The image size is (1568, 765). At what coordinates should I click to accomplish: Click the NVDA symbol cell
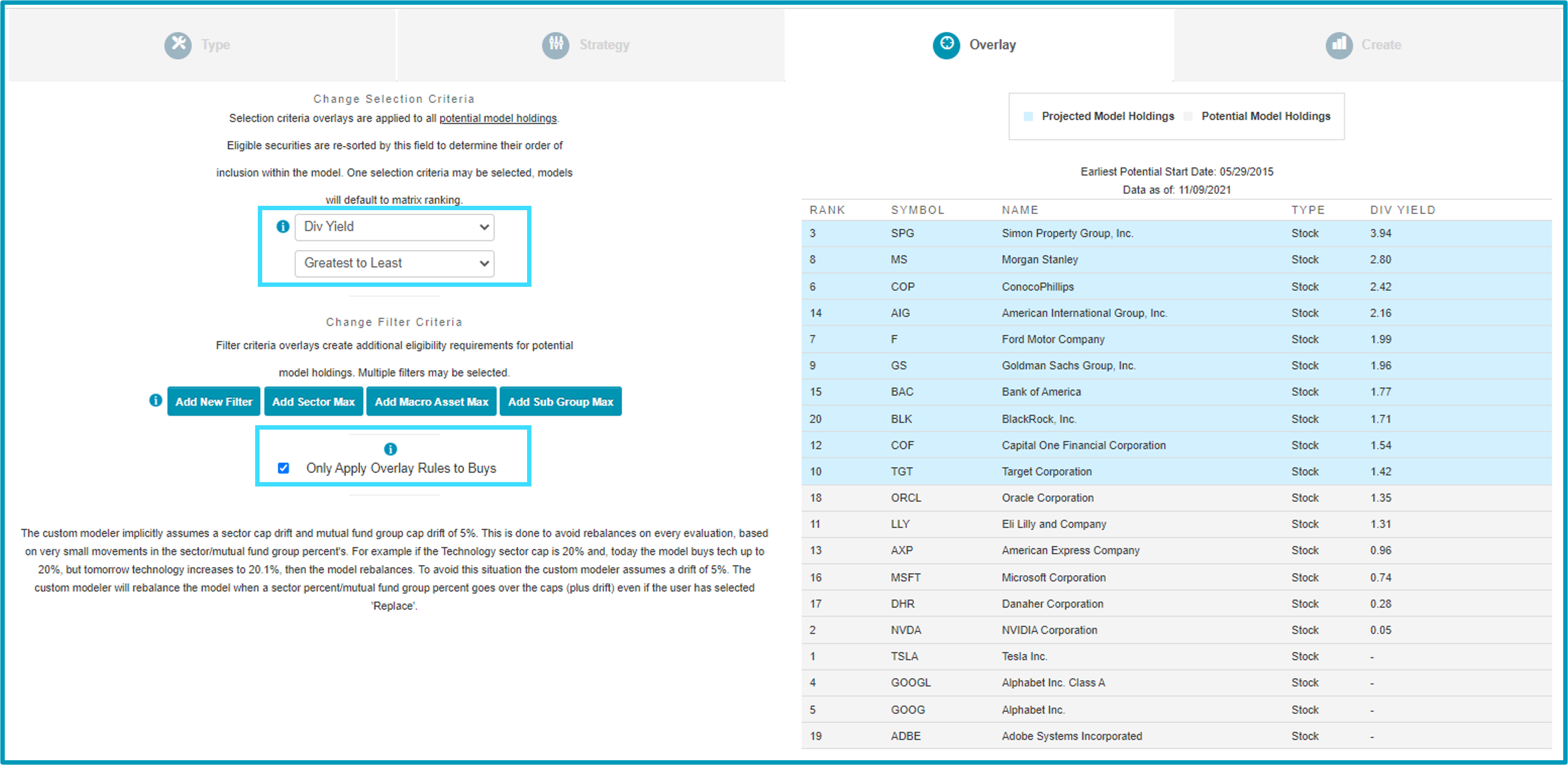[906, 630]
